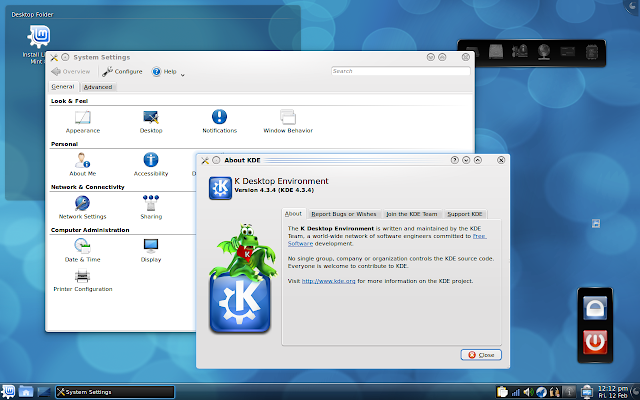Switch to the Advanced tab
The height and width of the screenshot is (400, 640).
[98, 87]
